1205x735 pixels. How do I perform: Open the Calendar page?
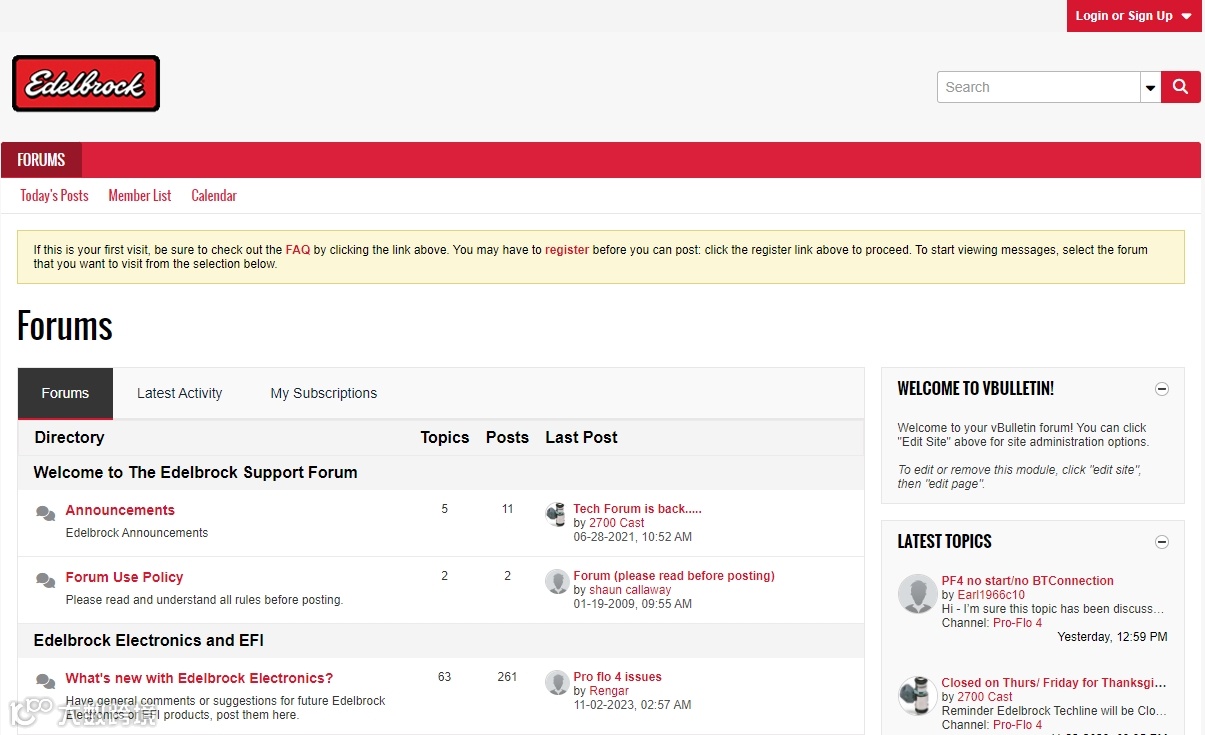tap(214, 196)
